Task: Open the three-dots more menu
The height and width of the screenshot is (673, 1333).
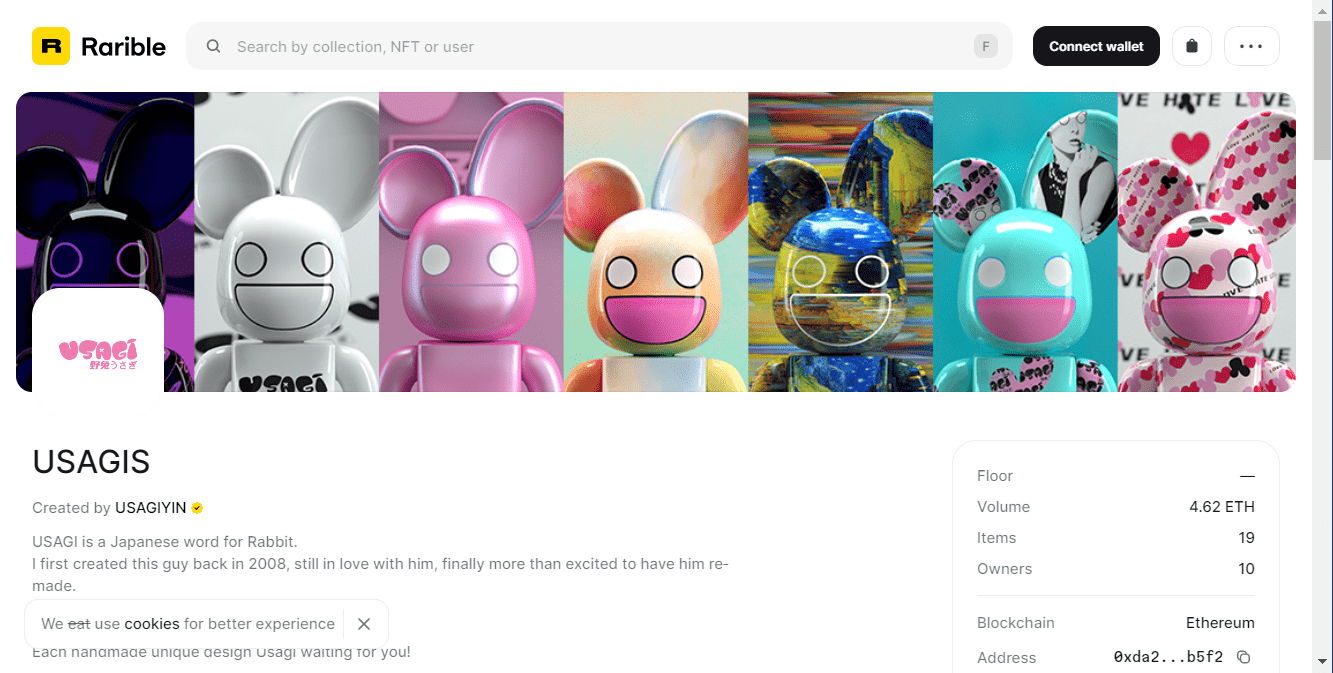Action: coord(1251,46)
